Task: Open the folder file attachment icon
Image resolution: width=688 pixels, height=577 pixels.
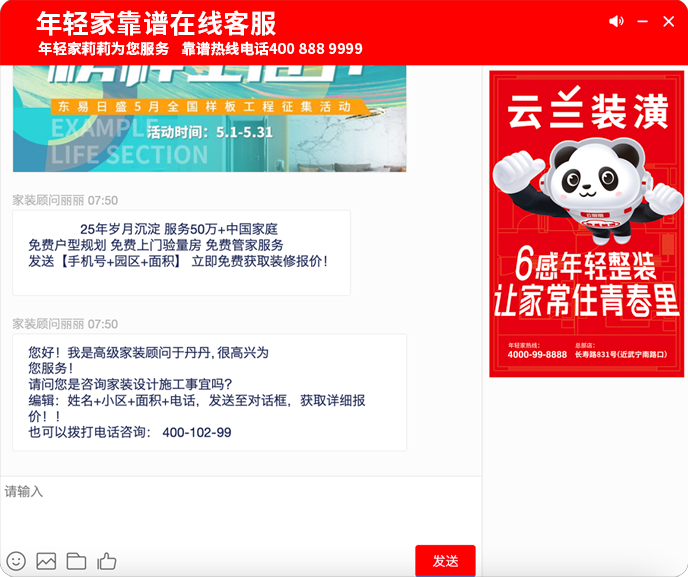Action: pyautogui.click(x=76, y=561)
